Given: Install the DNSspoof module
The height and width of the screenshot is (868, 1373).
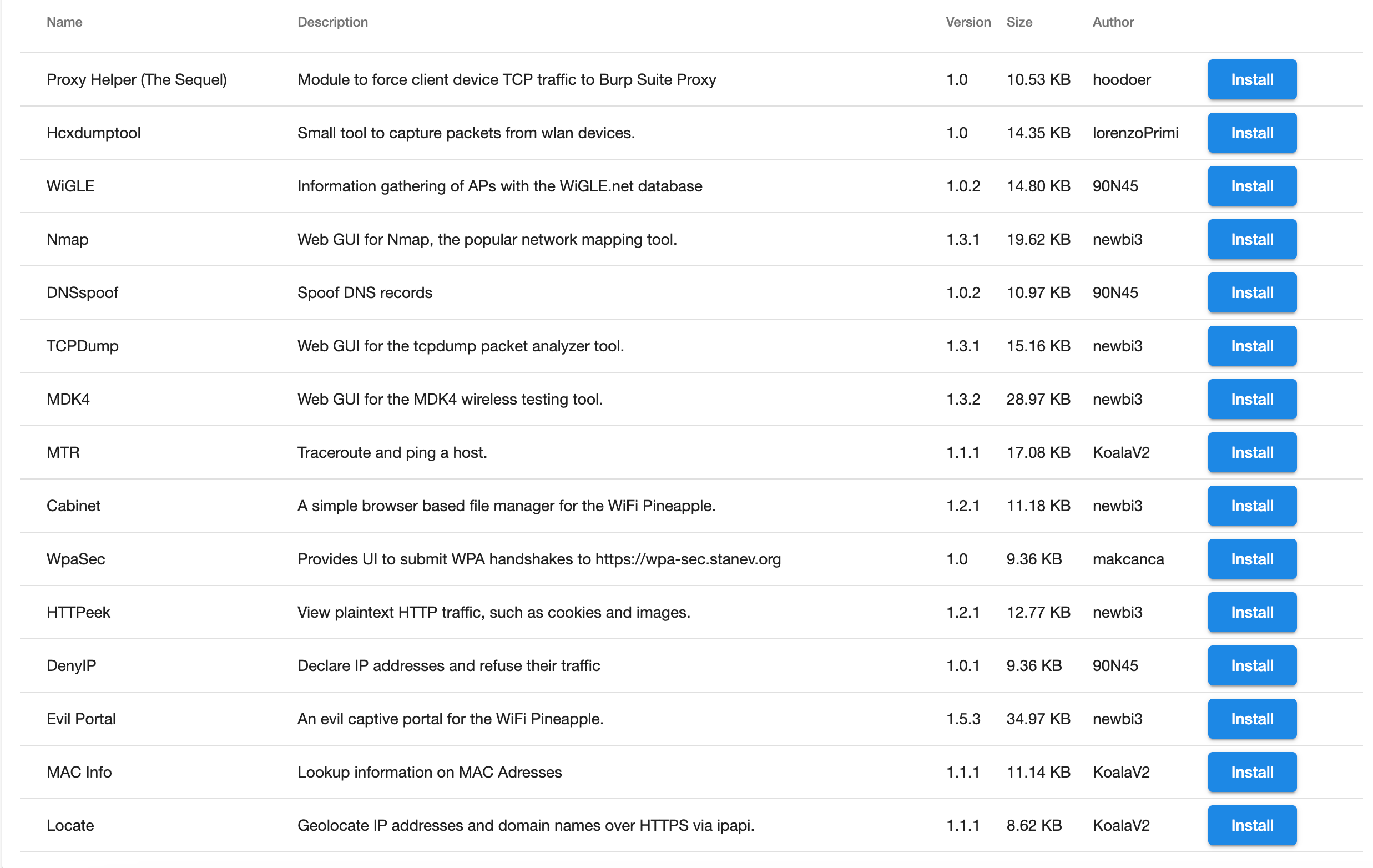Looking at the screenshot, I should [x=1251, y=292].
